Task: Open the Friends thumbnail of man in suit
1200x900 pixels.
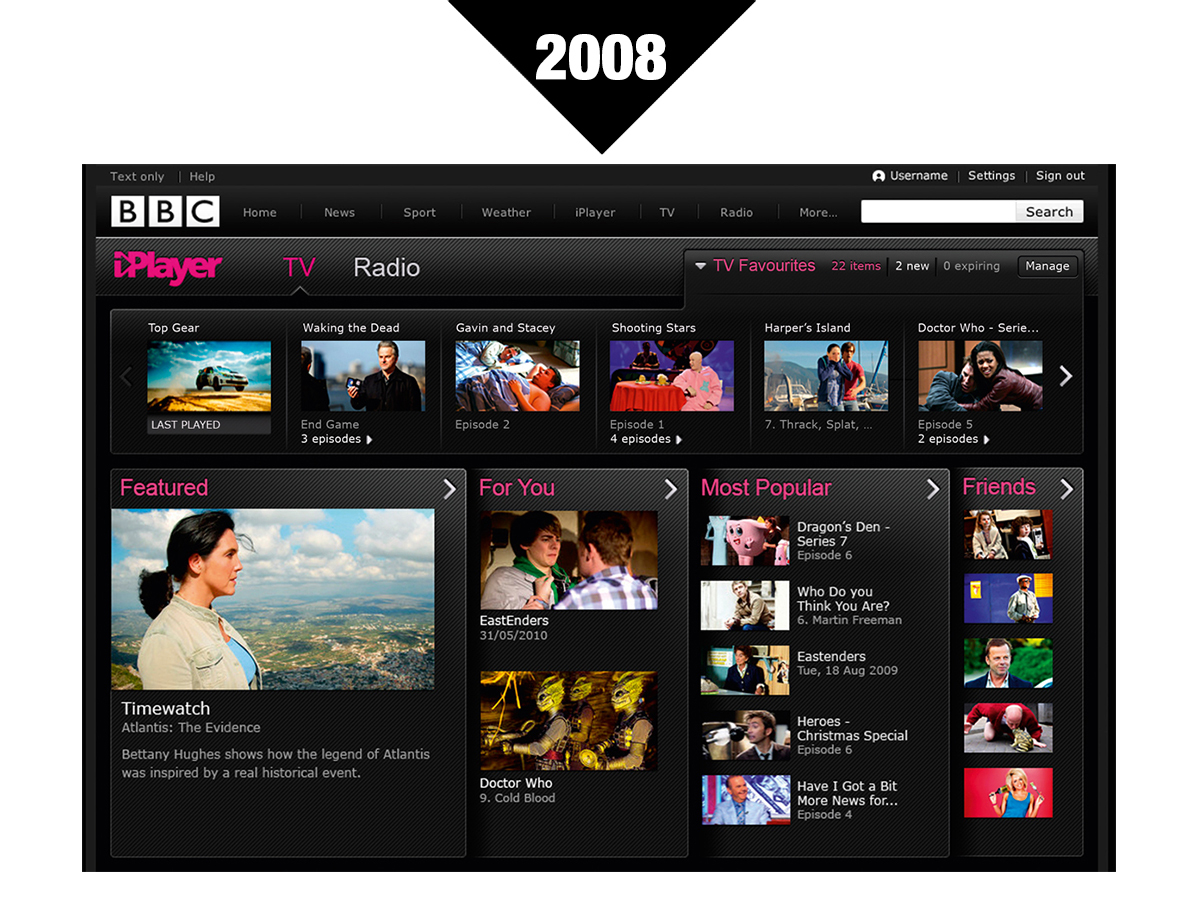Action: pyautogui.click(x=1008, y=663)
